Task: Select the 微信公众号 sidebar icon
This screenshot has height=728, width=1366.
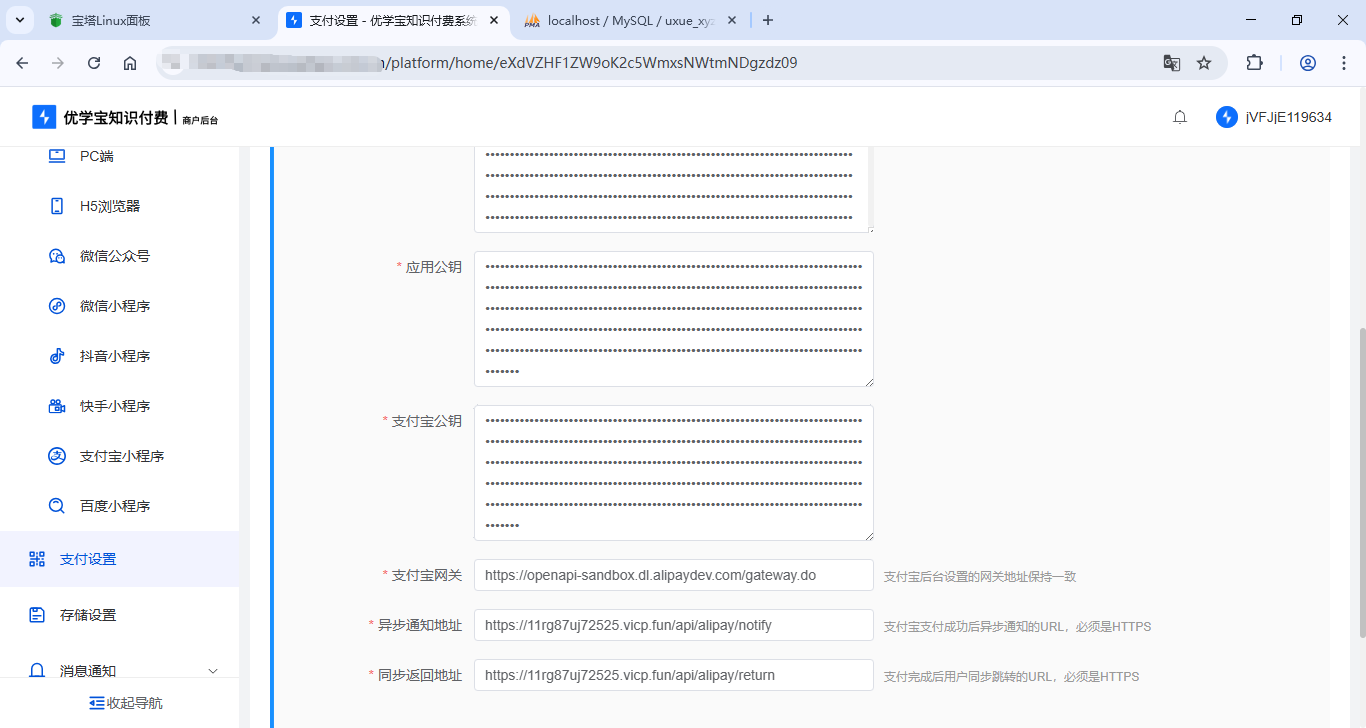Action: click(x=57, y=256)
